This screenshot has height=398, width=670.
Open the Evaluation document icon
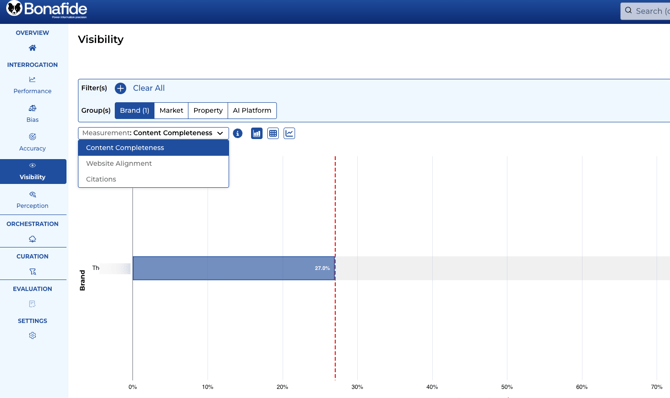pyautogui.click(x=32, y=304)
